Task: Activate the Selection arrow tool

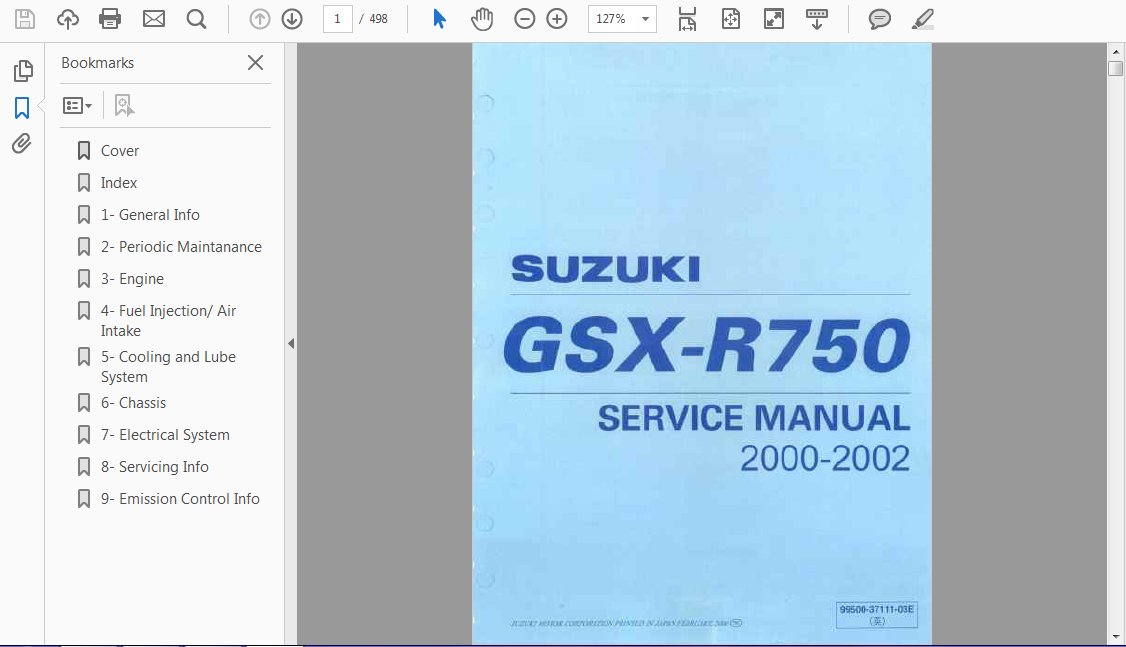Action: [439, 19]
